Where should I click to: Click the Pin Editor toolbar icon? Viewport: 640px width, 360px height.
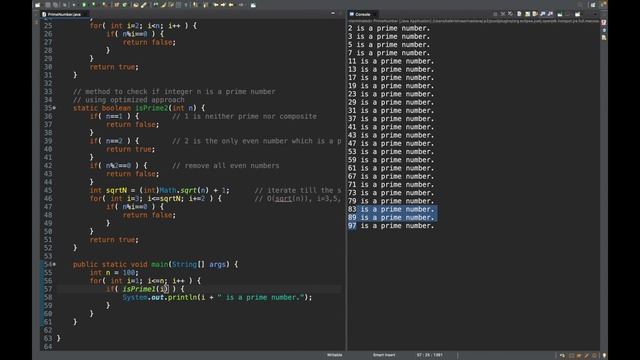[253, 5]
